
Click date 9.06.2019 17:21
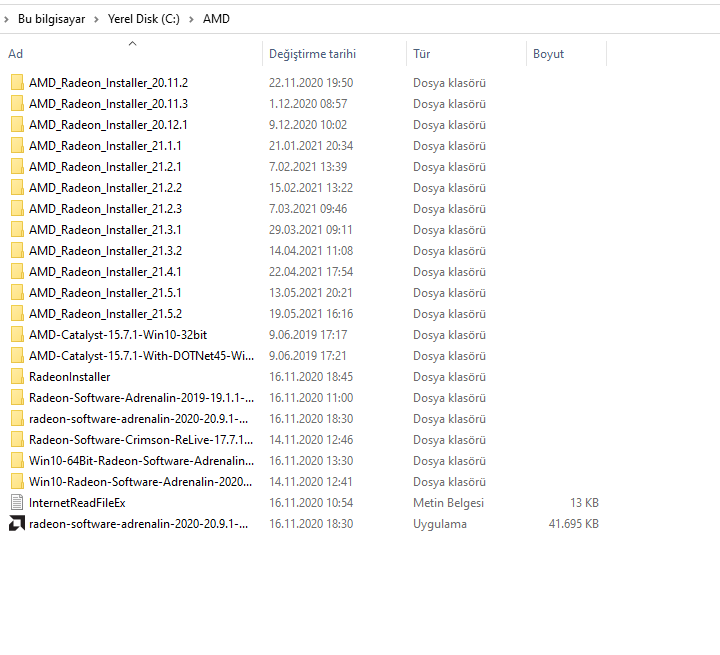click(x=308, y=356)
